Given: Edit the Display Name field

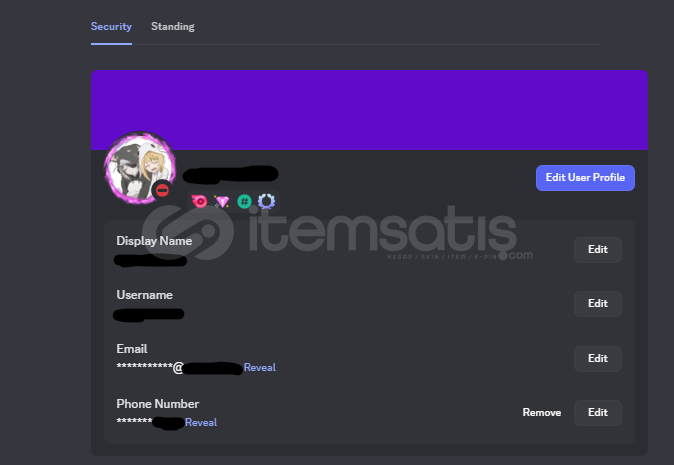Looking at the screenshot, I should coord(597,249).
